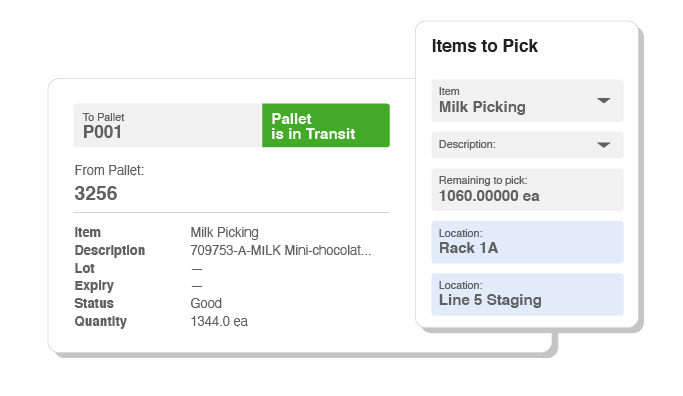The image size is (683, 396).
Task: Click the Description: label in pick panel
Action: (x=467, y=145)
